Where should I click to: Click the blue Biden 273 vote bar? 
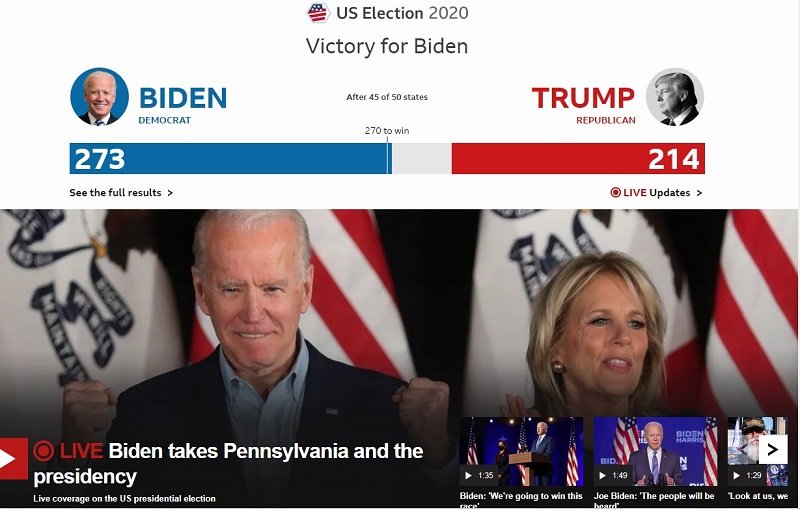pos(231,159)
